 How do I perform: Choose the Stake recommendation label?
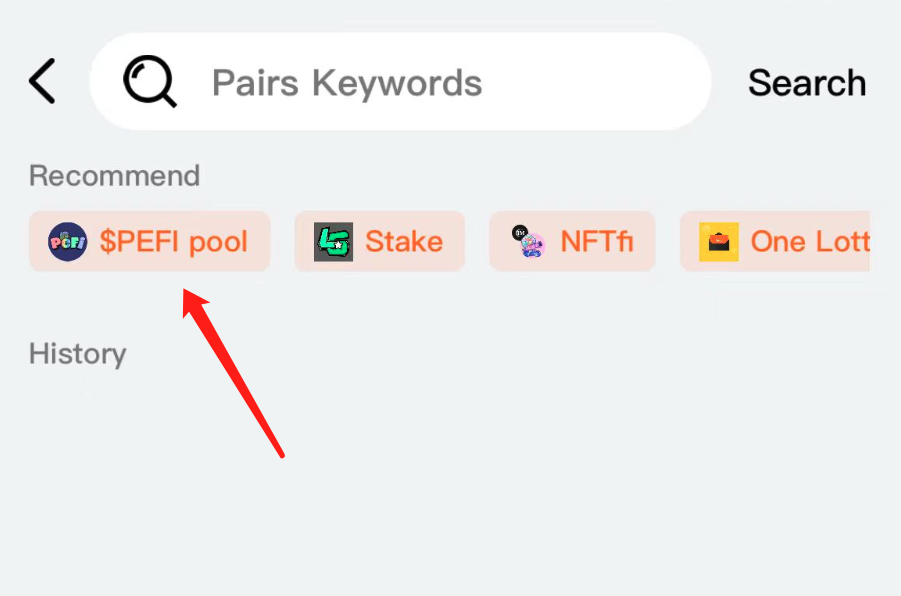pos(404,241)
